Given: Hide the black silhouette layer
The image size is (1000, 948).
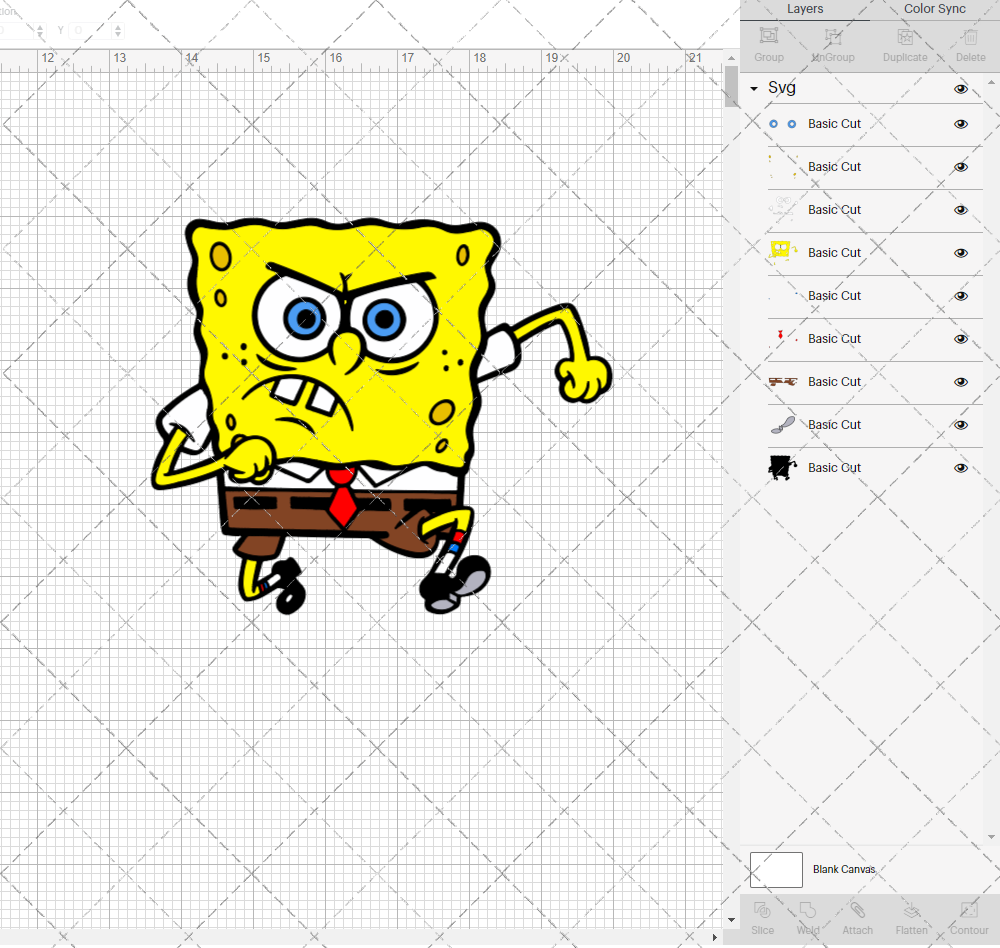Looking at the screenshot, I should tap(960, 468).
